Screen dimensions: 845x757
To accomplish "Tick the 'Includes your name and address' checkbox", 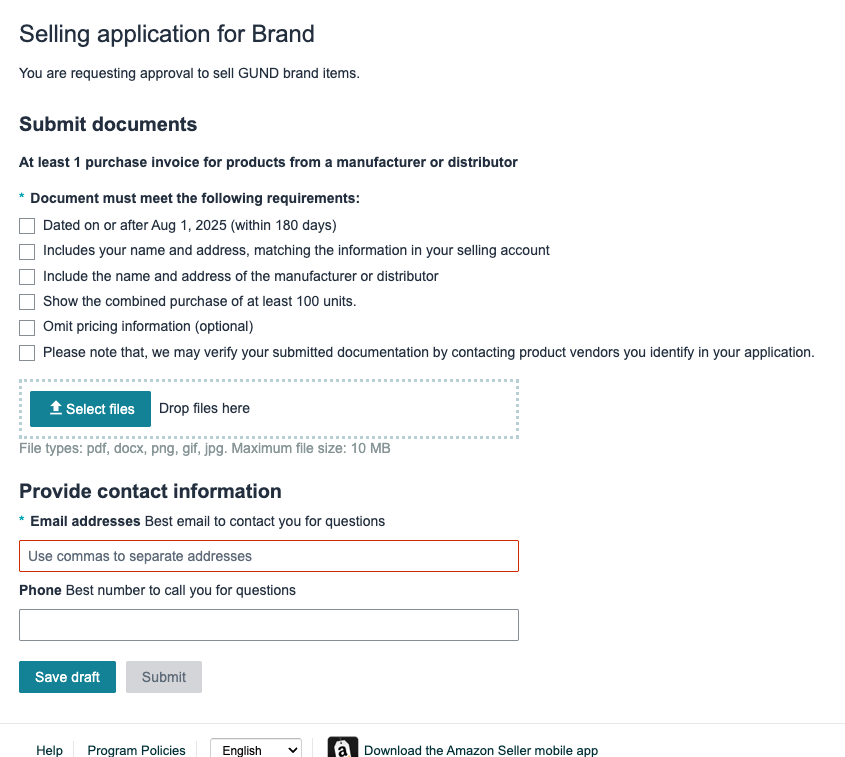I will tap(27, 251).
